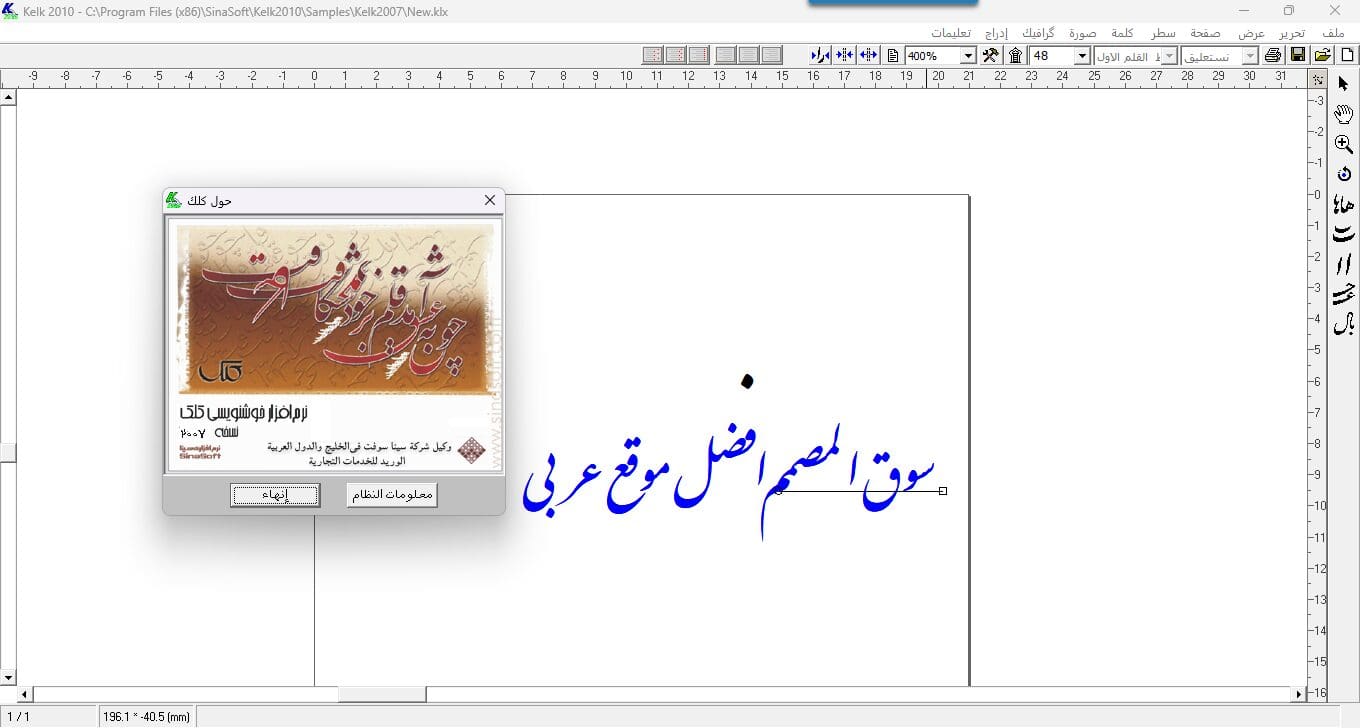Close the حول كلك dialog
Image resolution: width=1360 pixels, height=728 pixels.
coord(490,200)
